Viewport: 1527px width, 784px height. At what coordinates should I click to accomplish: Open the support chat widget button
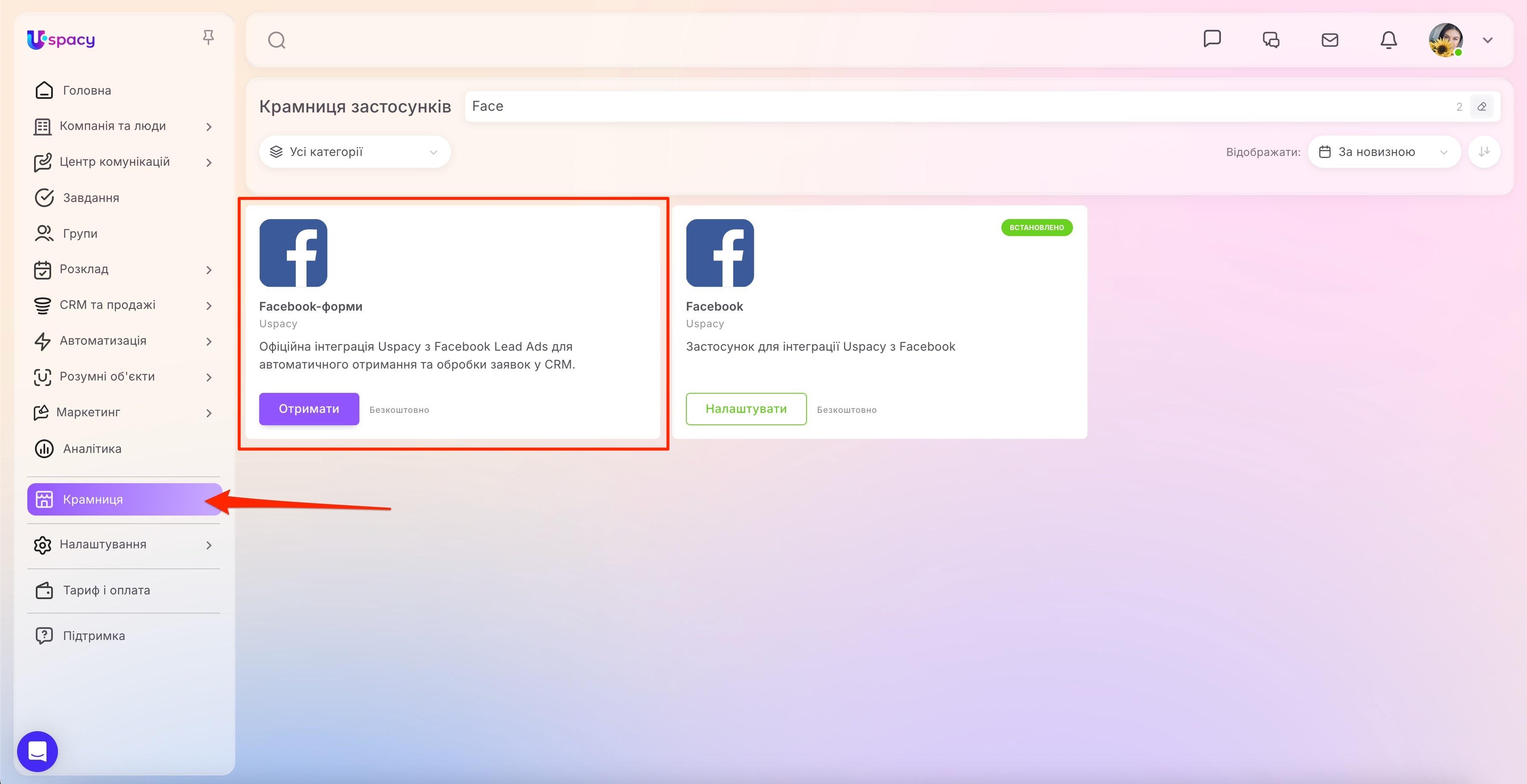[38, 752]
